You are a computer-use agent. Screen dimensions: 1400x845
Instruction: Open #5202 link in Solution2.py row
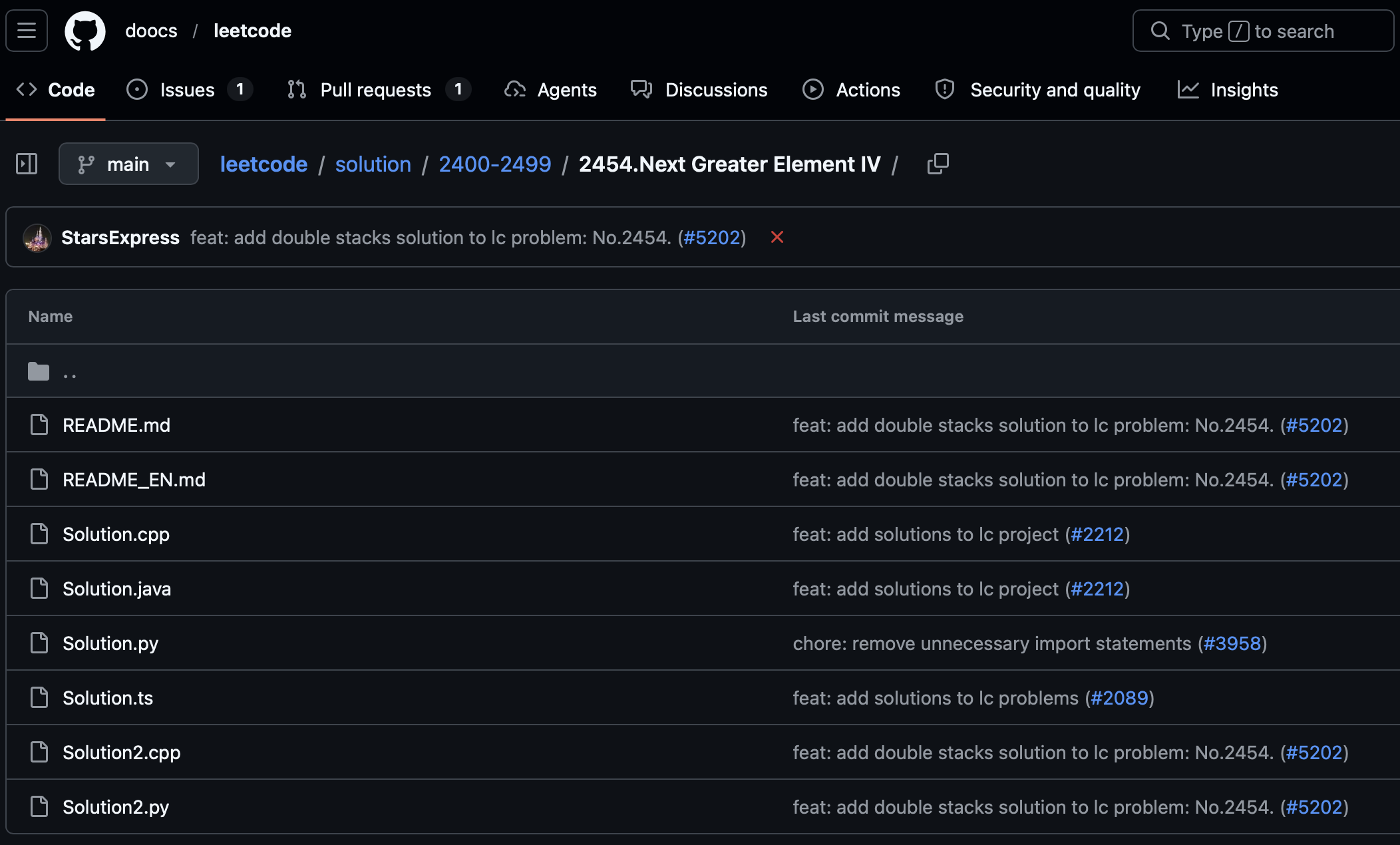point(1314,807)
